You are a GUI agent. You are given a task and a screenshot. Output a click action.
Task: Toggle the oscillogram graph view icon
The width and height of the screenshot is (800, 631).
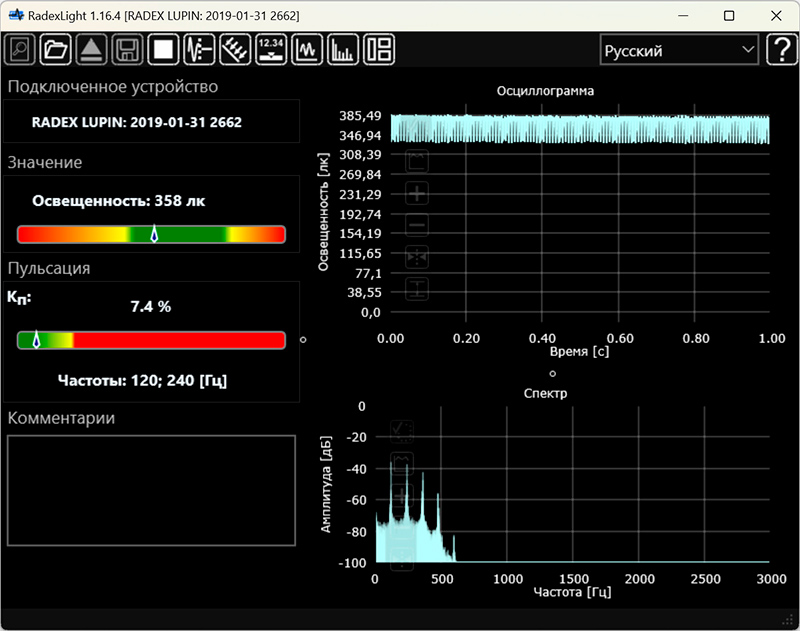tap(307, 49)
